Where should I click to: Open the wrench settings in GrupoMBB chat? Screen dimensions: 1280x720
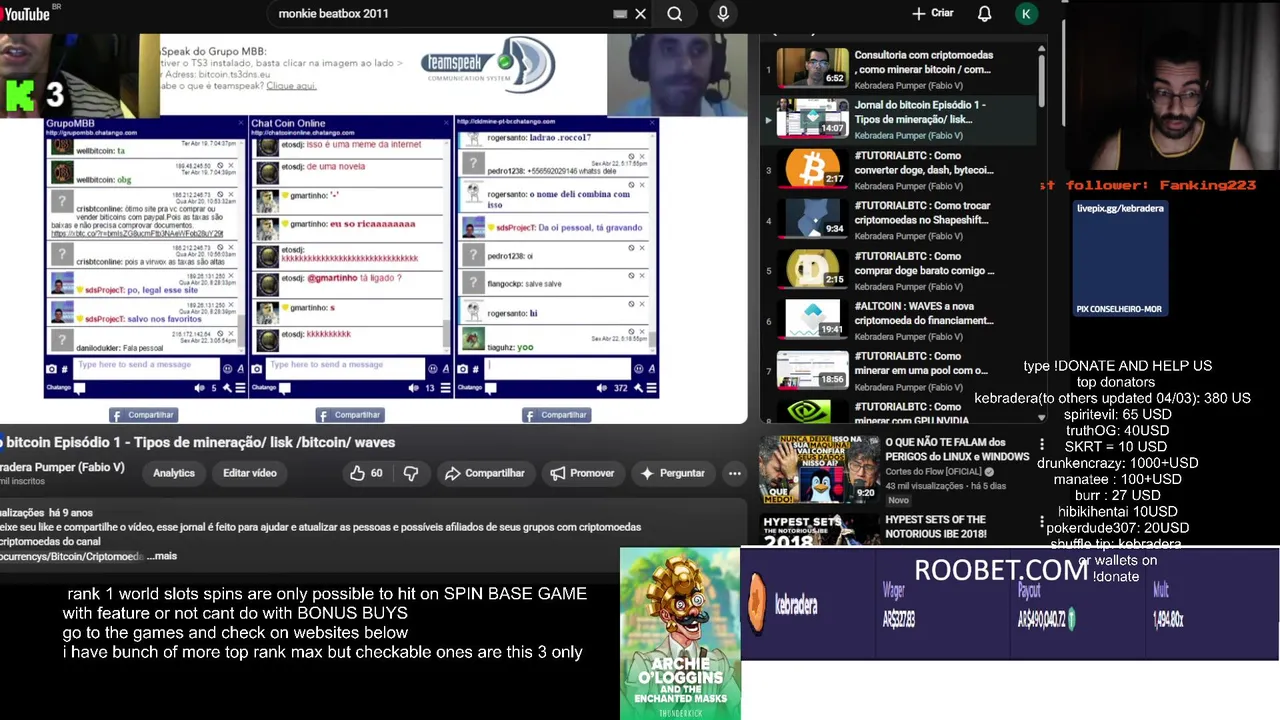(x=227, y=388)
